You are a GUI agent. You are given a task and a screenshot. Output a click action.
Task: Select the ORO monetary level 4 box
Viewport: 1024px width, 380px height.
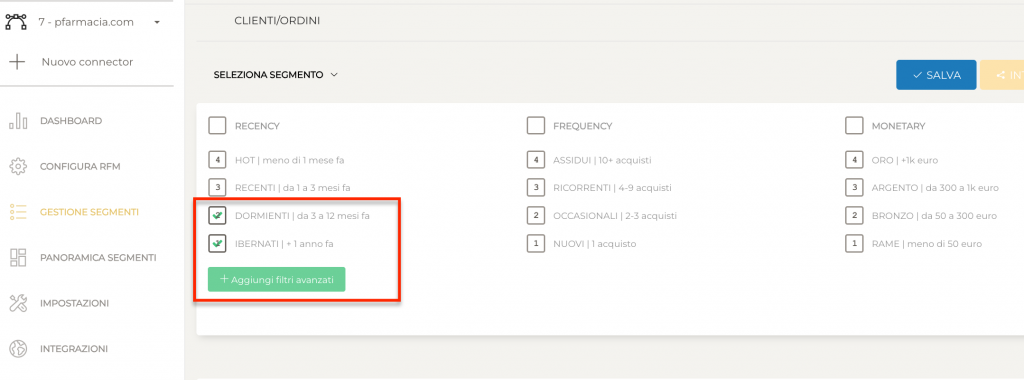tap(854, 160)
